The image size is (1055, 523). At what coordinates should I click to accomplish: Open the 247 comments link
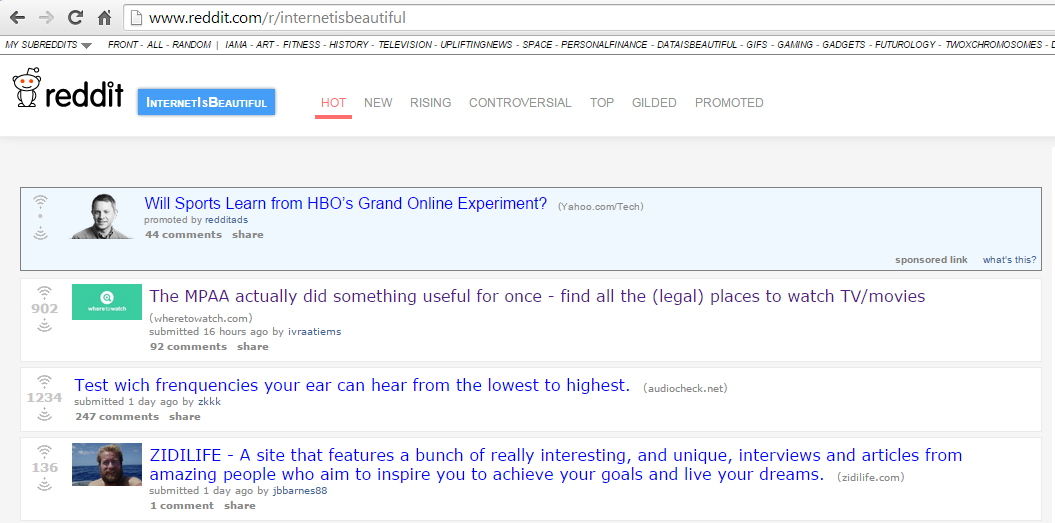[117, 417]
